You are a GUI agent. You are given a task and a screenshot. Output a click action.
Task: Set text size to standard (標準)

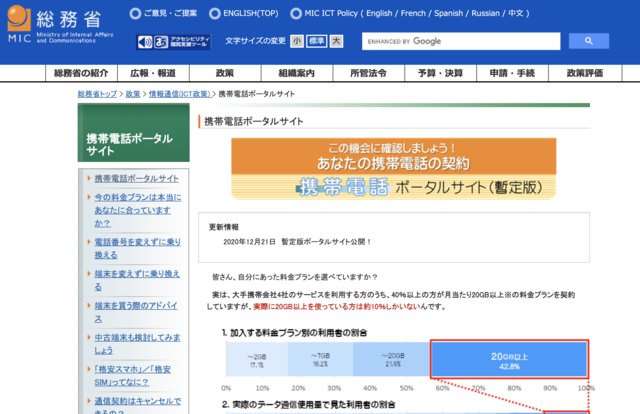tap(316, 42)
